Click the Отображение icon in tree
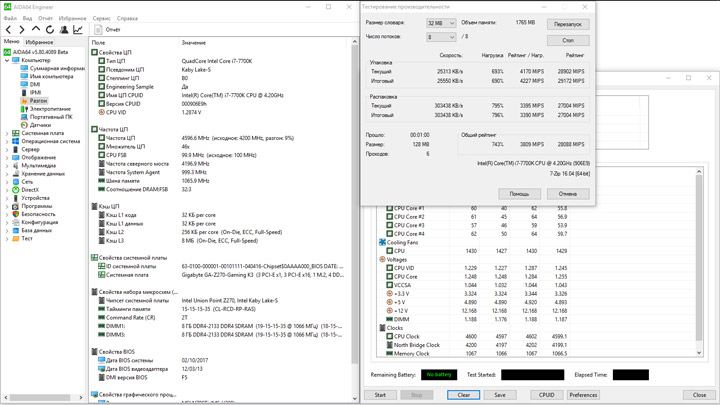The width and height of the screenshot is (720, 405). (16, 157)
